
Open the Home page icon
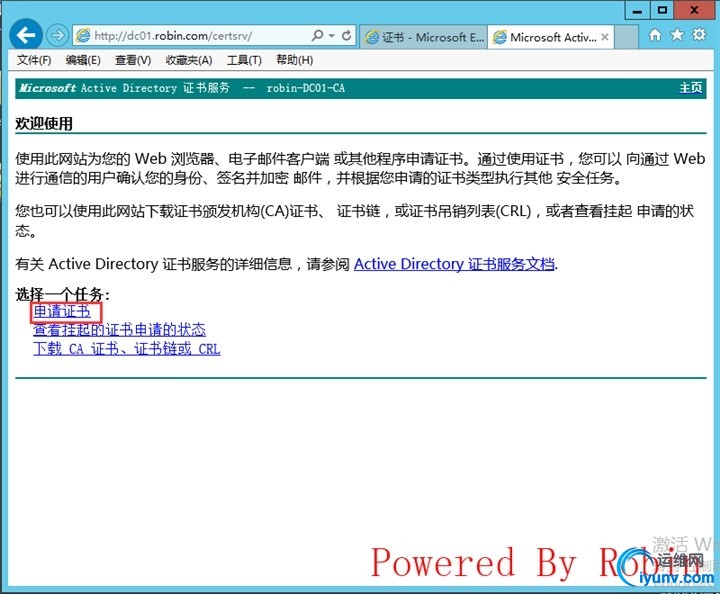point(655,35)
